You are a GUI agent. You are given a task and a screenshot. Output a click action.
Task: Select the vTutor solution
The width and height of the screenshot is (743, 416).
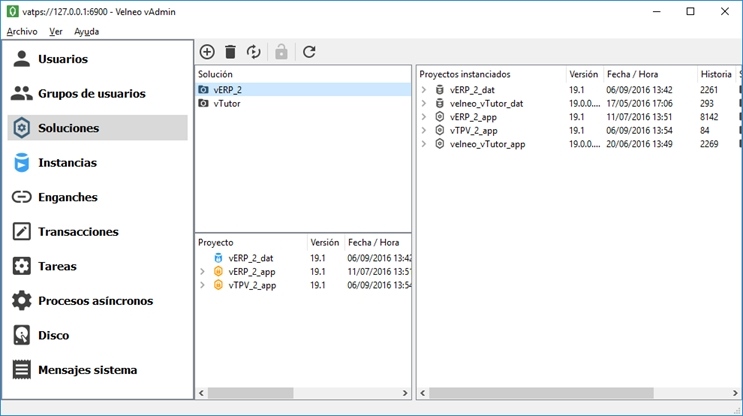click(227, 103)
